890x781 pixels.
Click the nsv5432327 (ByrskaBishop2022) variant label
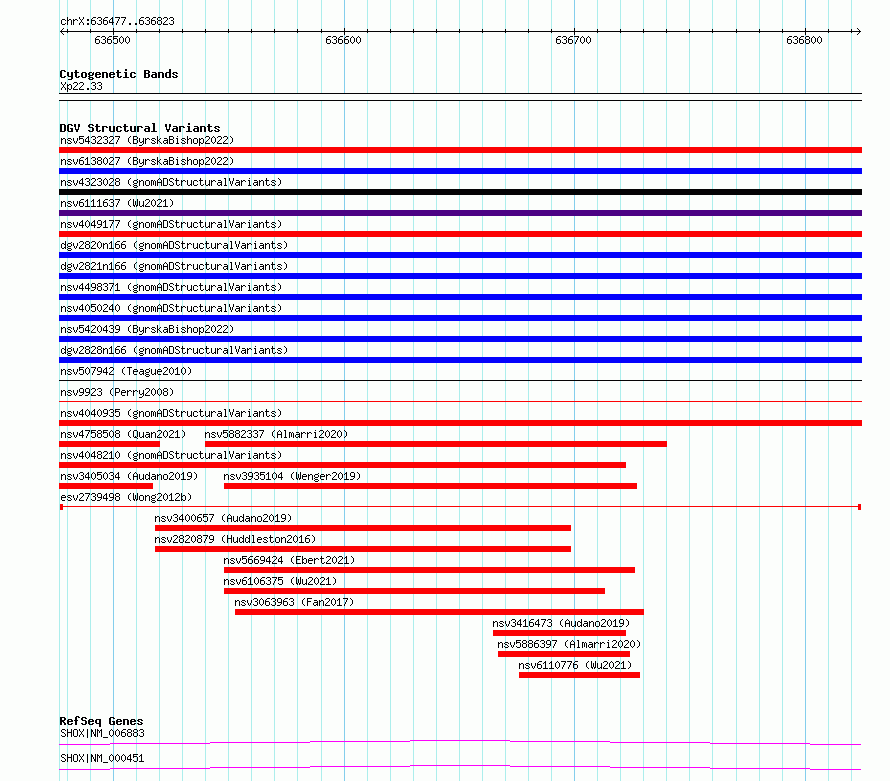point(147,140)
